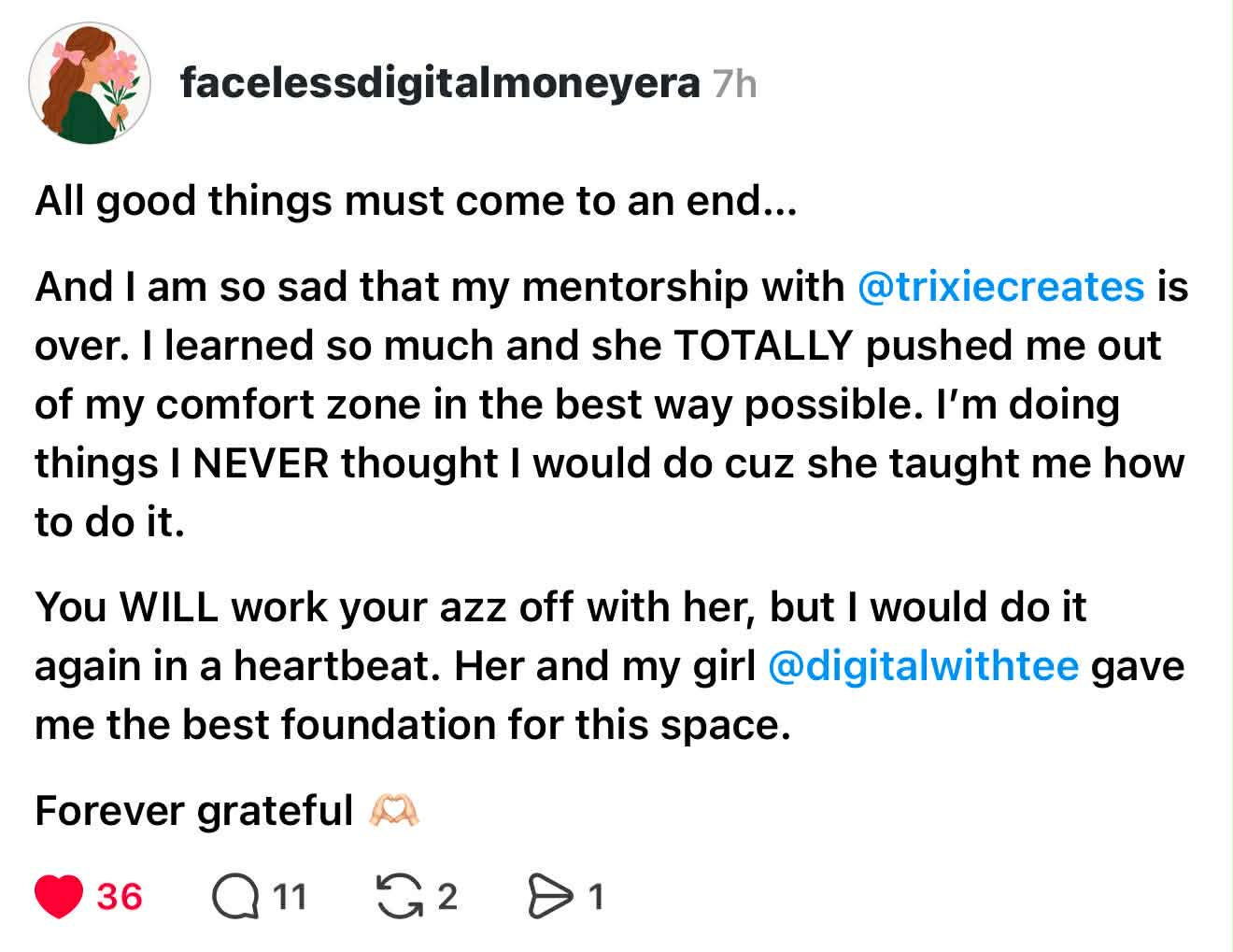Click the 7h post timestamp

click(x=734, y=85)
